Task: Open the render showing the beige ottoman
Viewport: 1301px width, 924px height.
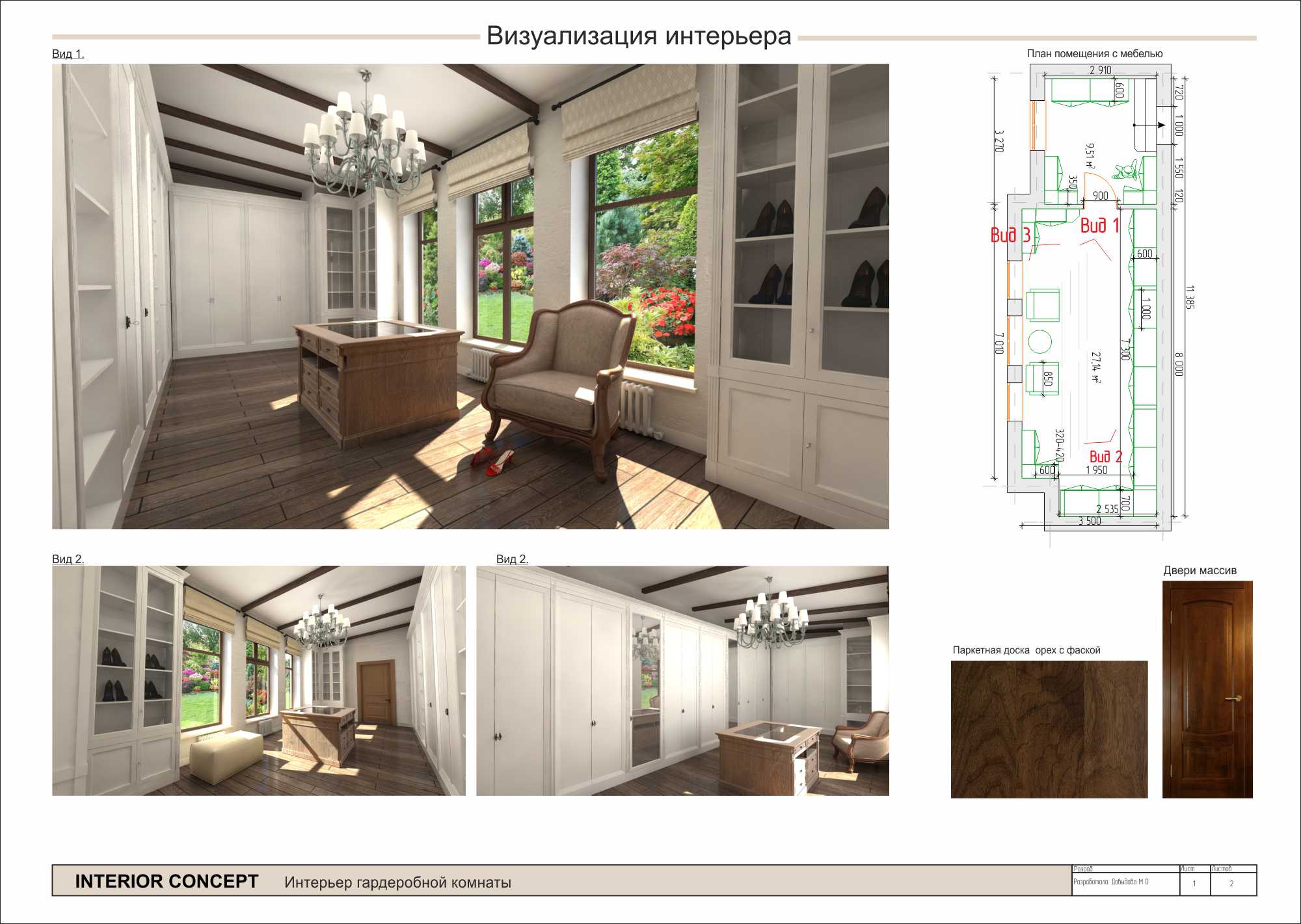Action: click(259, 681)
